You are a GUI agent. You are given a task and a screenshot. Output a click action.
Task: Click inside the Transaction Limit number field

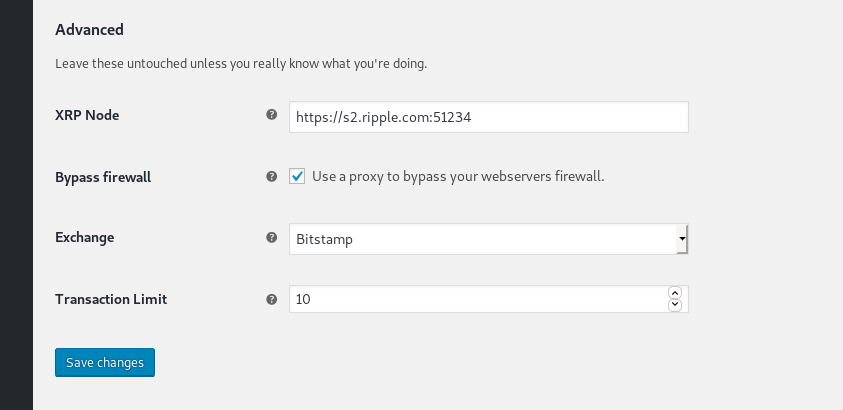click(x=476, y=299)
